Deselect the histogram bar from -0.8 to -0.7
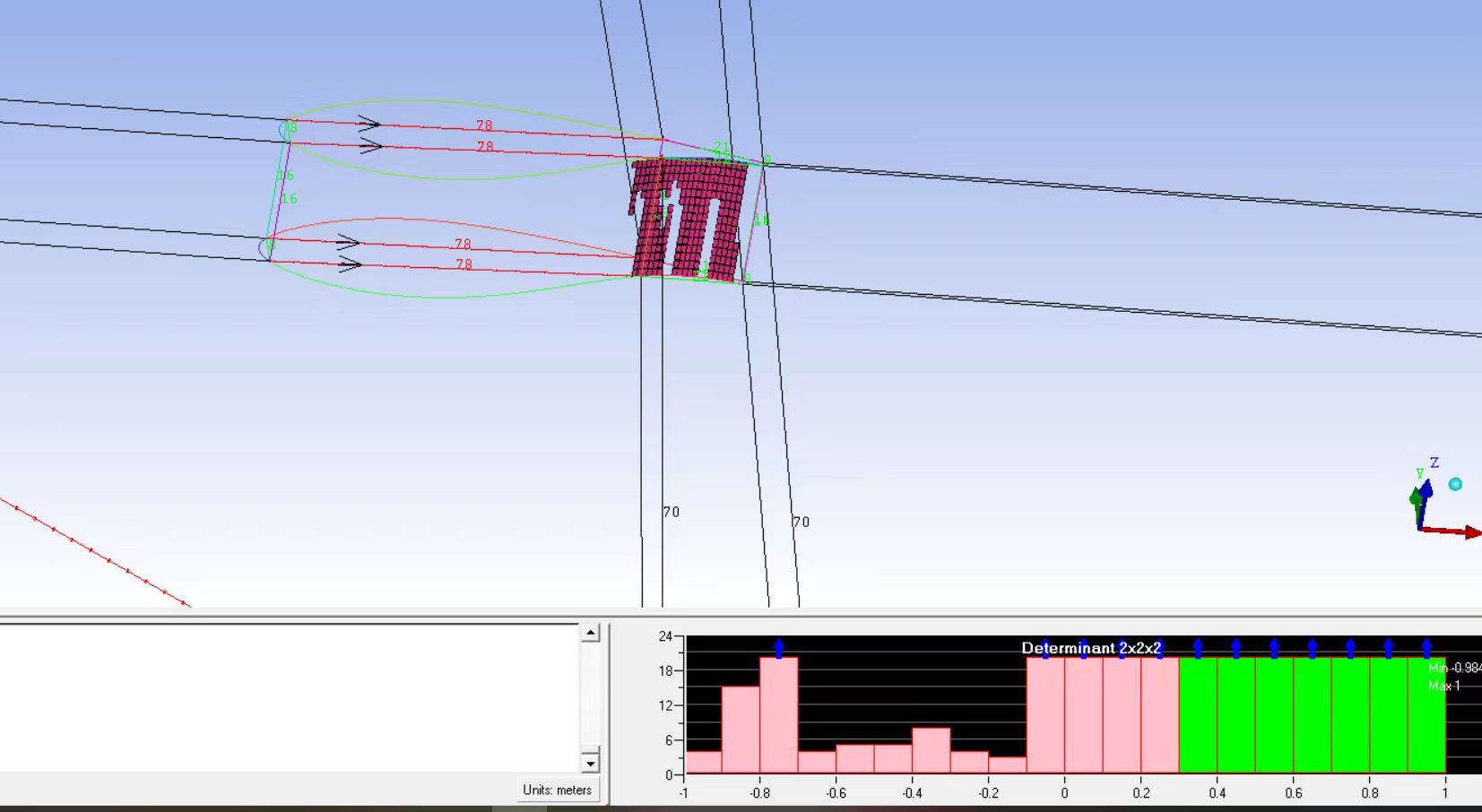Screen dimensions: 1482x812 click(779, 715)
